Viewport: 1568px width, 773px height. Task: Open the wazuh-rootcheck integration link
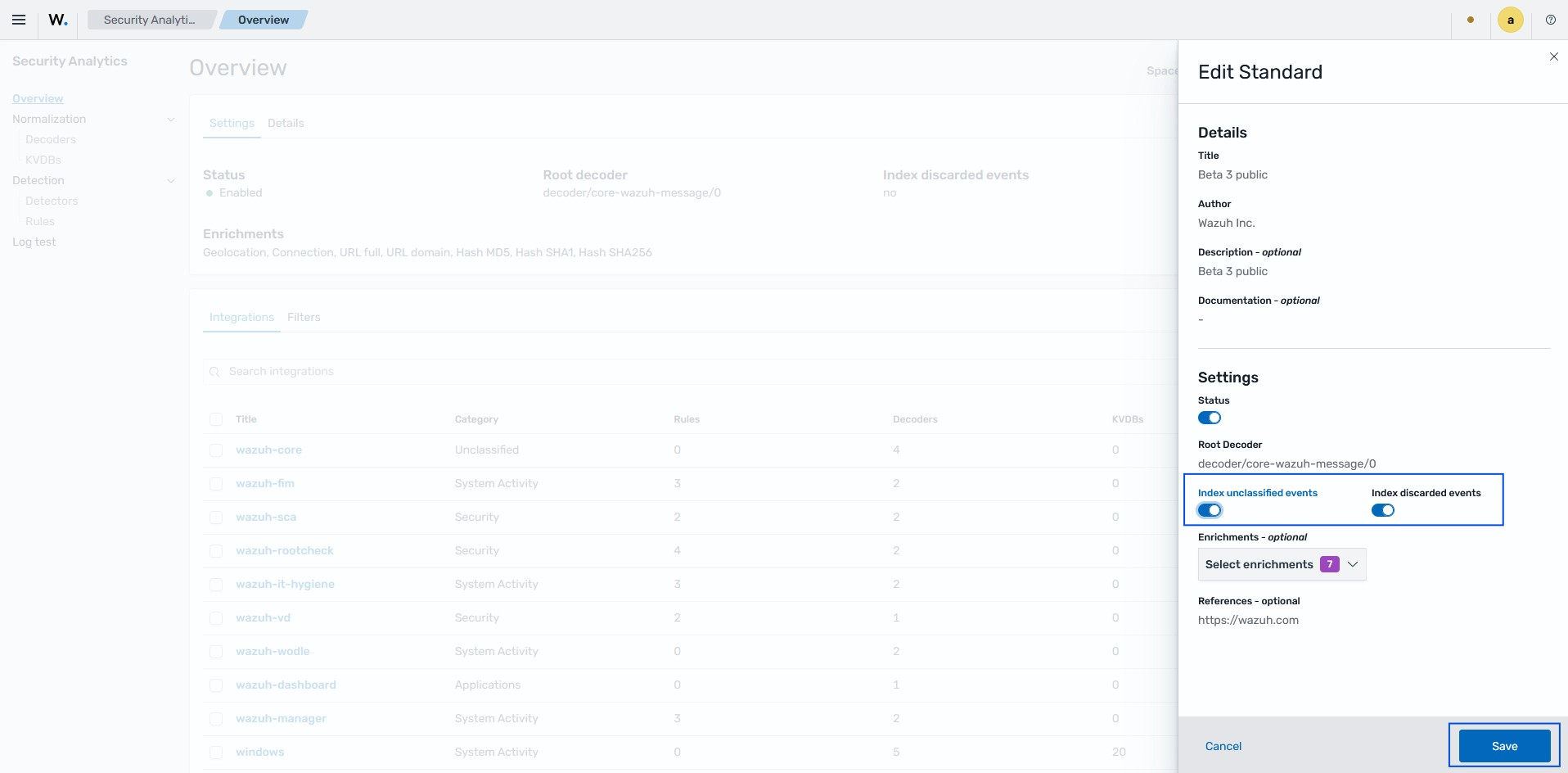tap(285, 551)
